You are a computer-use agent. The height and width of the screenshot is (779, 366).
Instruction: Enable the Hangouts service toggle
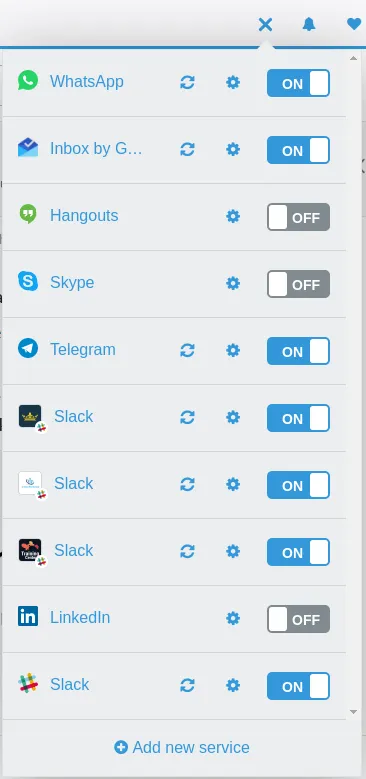click(x=298, y=217)
